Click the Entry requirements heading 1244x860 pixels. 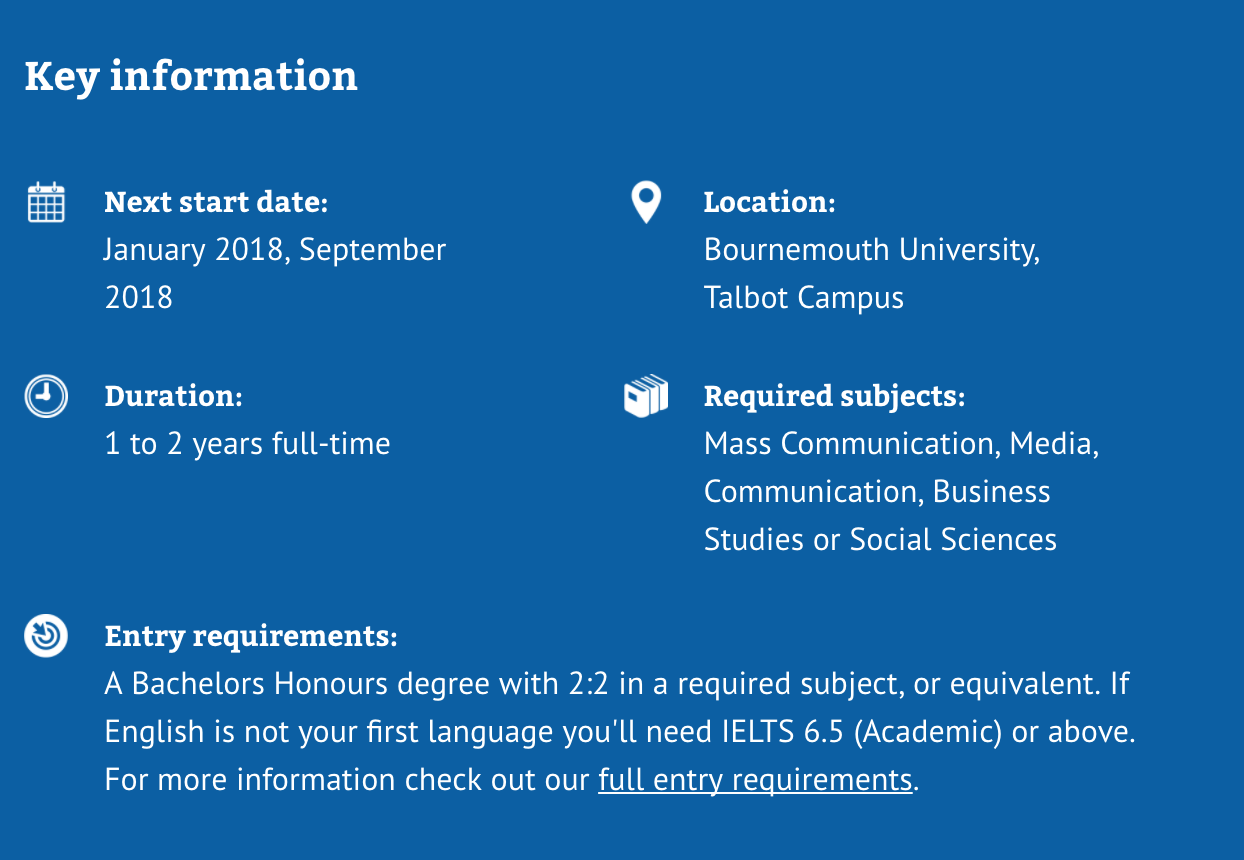251,636
